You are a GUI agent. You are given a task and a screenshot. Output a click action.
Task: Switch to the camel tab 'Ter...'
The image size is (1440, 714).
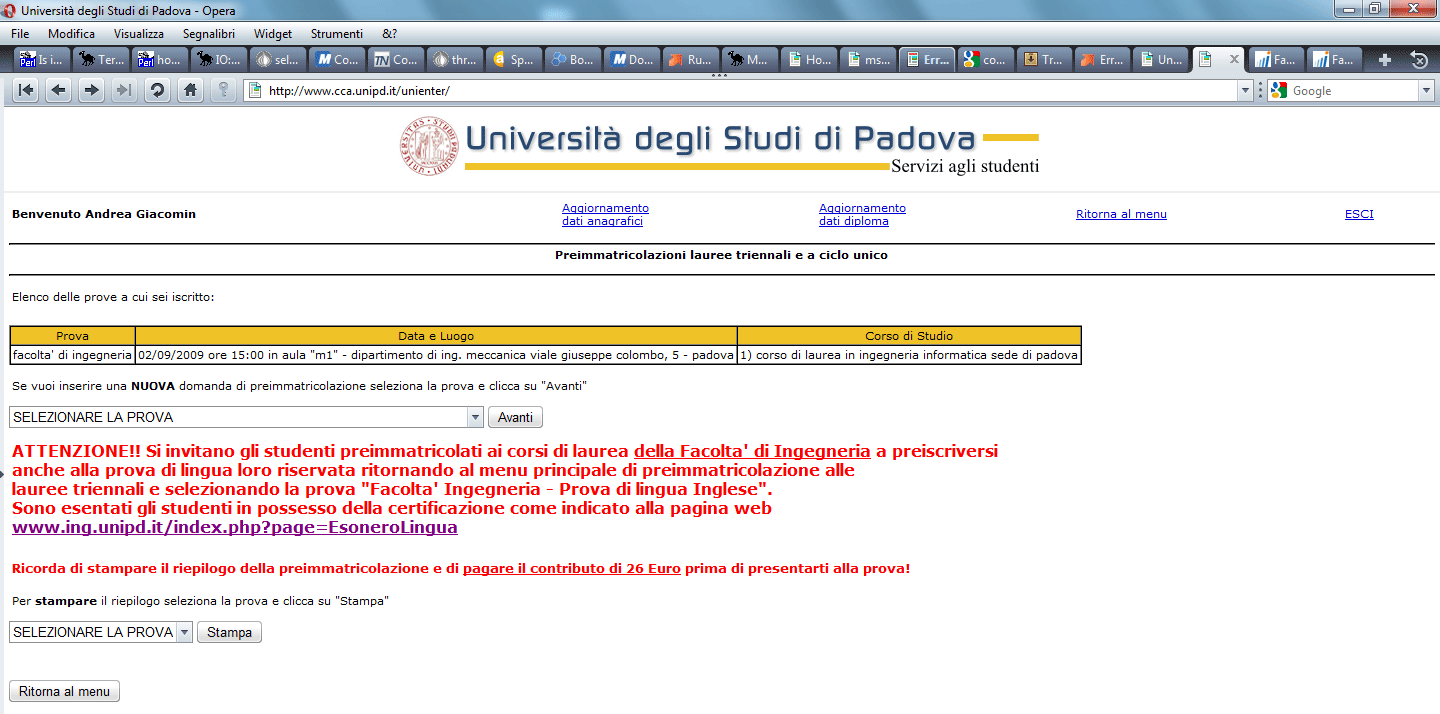(102, 60)
